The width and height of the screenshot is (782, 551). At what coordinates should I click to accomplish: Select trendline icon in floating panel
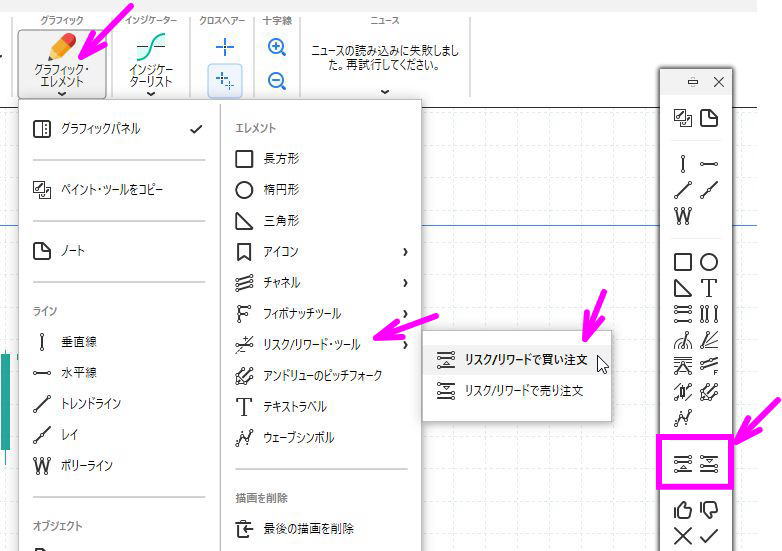[x=683, y=190]
